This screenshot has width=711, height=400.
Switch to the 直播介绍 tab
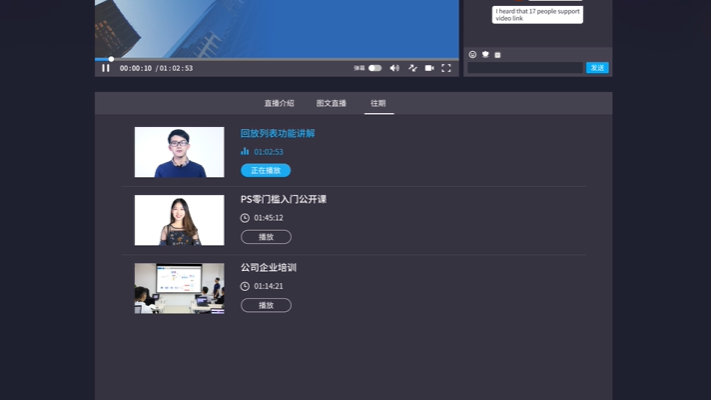279,103
